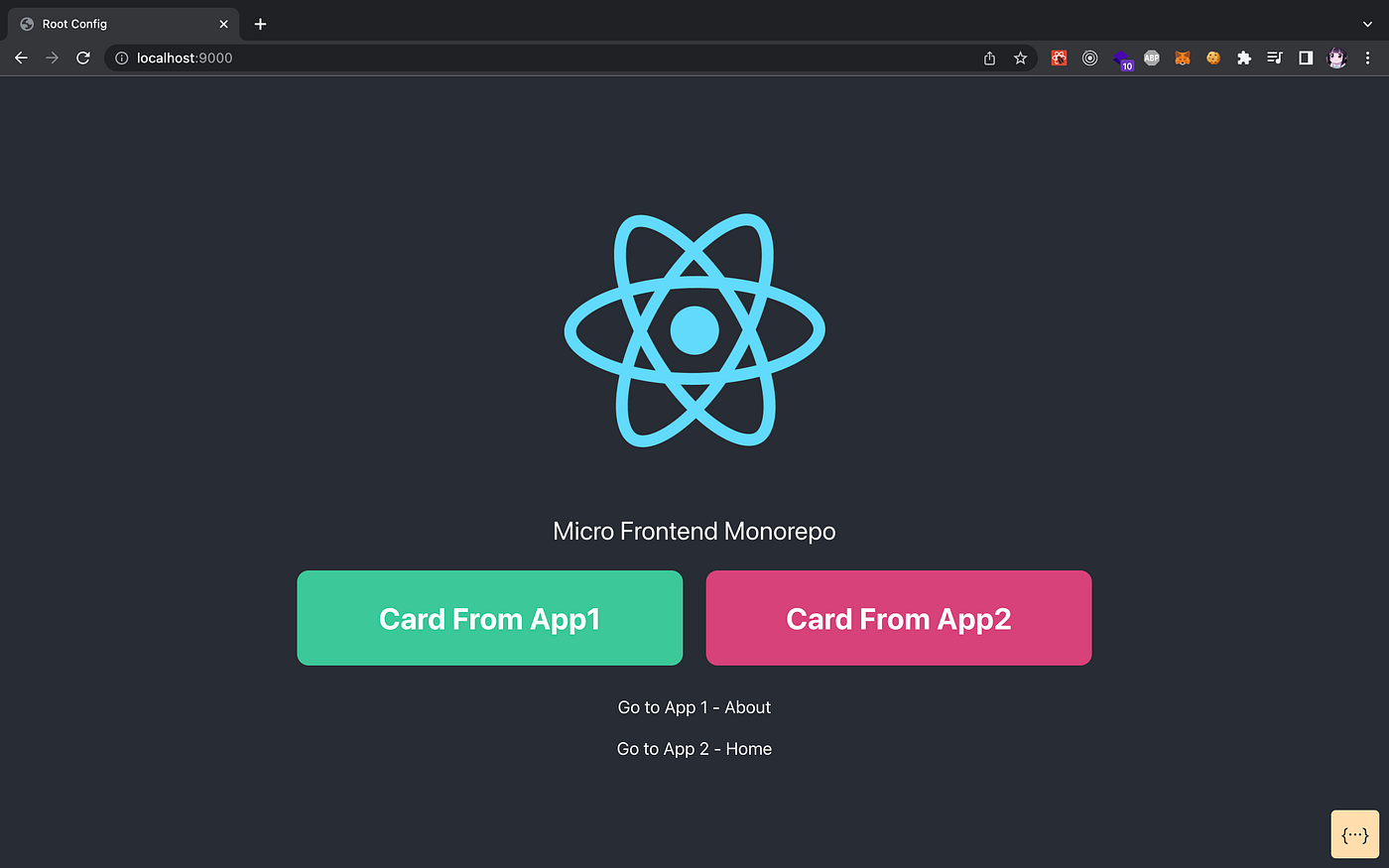Click the Card From App1 card
The height and width of the screenshot is (868, 1389).
coord(489,618)
